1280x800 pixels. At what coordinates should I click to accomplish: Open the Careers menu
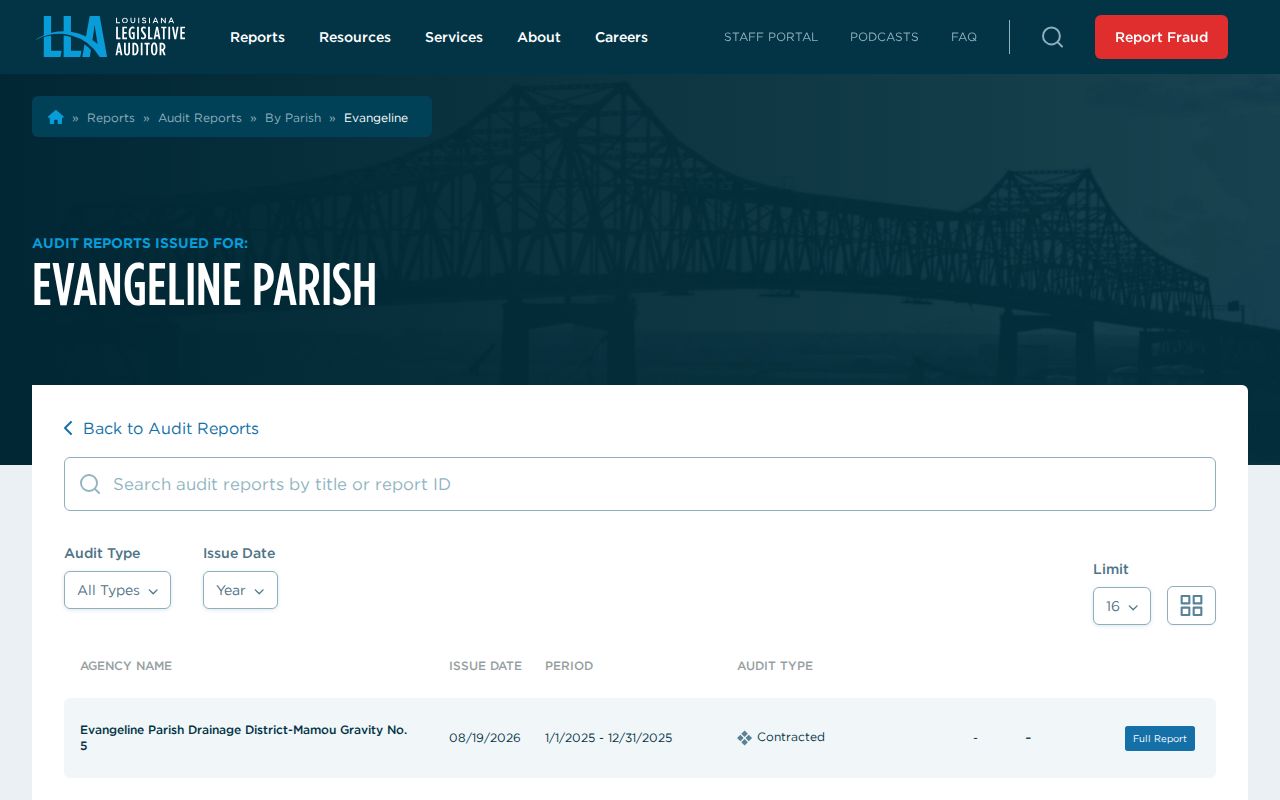coord(621,37)
